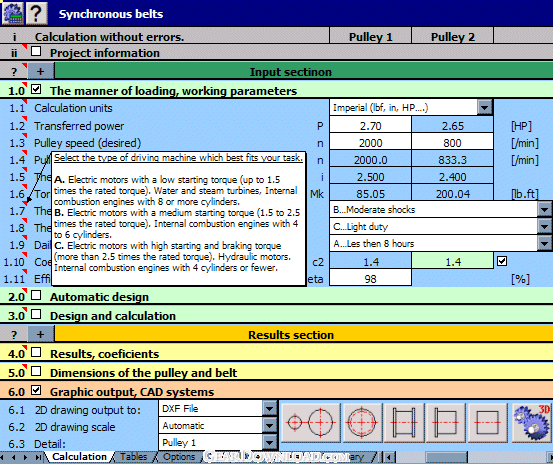Click the 2D drawing output to label
553x464 pixels.
pyautogui.click(x=87, y=410)
